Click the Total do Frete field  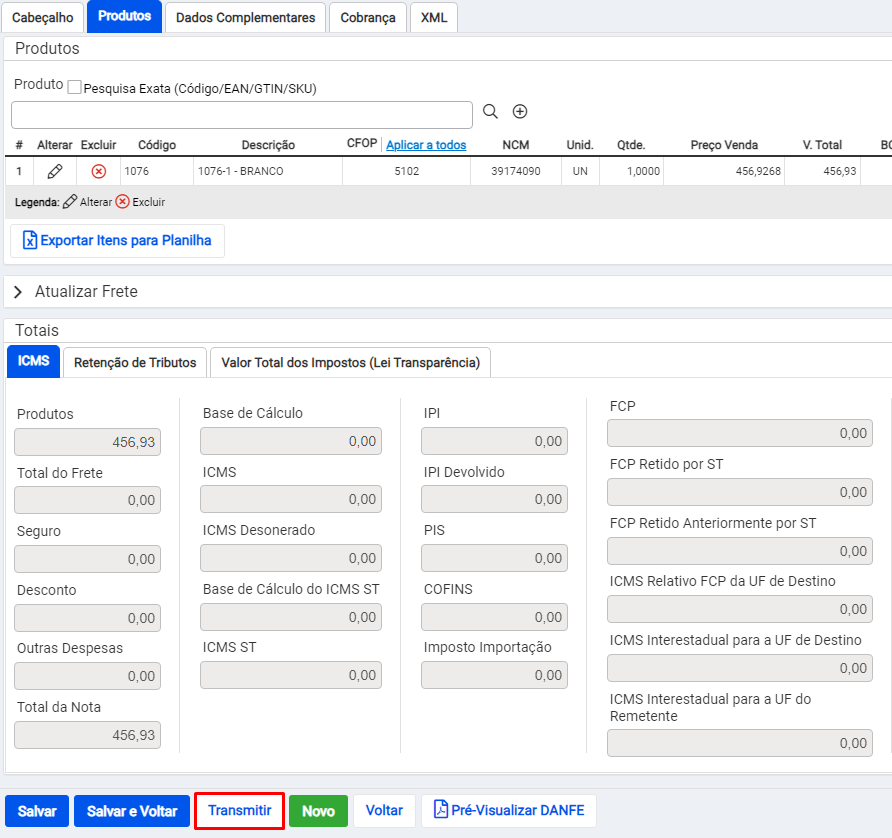pyautogui.click(x=88, y=500)
